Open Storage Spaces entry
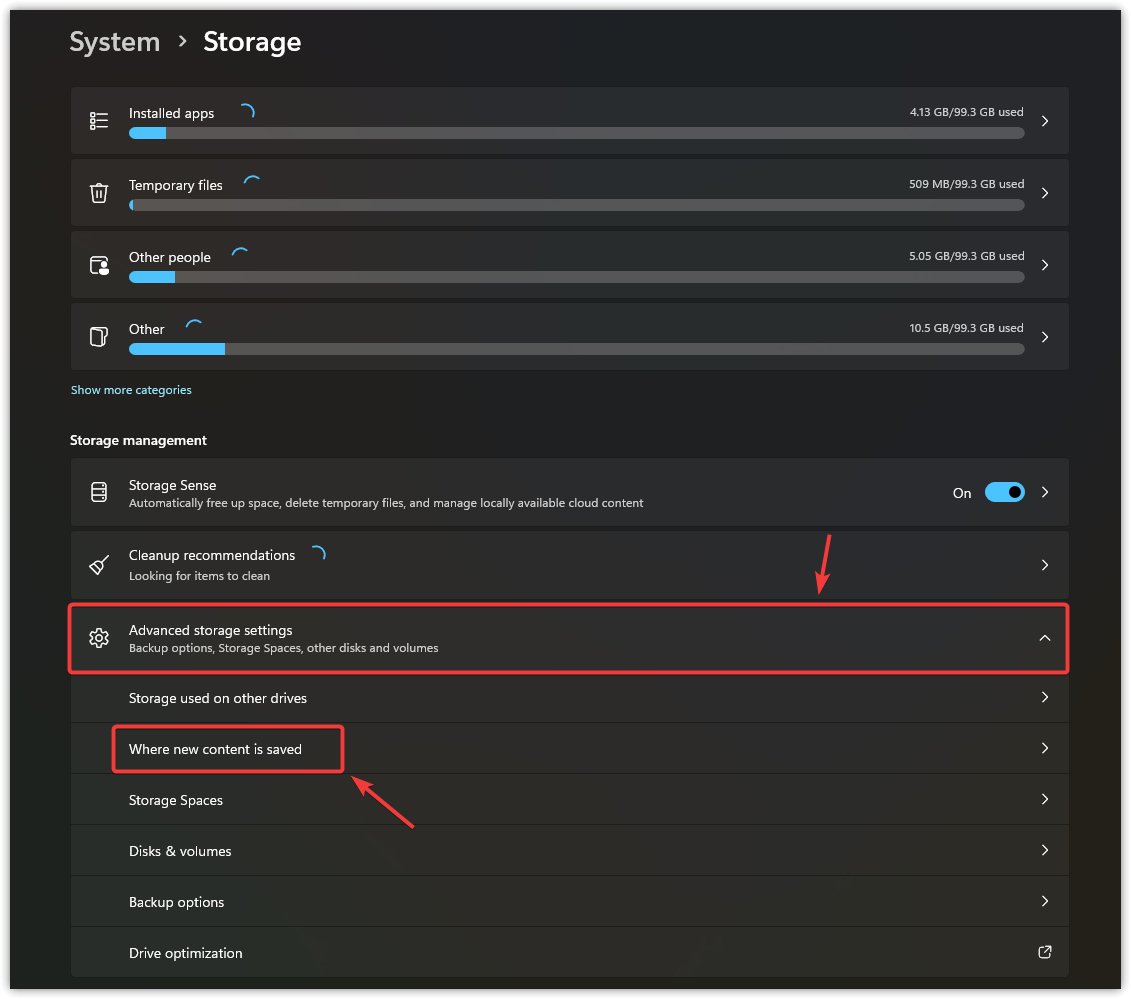Screen dimensions: 1131x999 176,800
